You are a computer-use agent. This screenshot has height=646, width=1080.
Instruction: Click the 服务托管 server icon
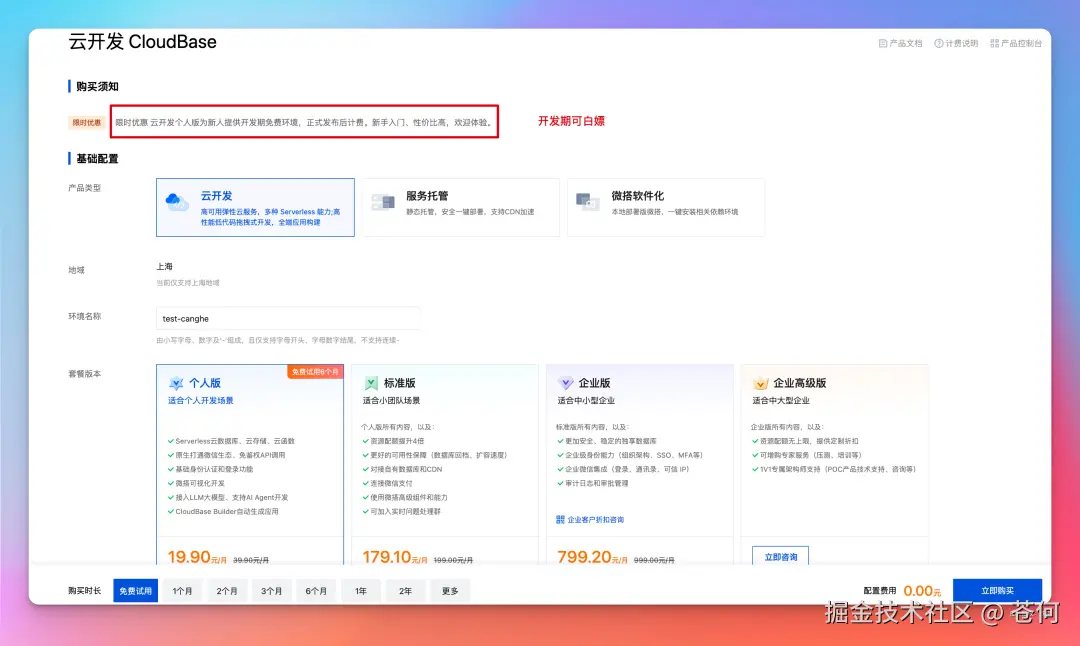[x=384, y=201]
